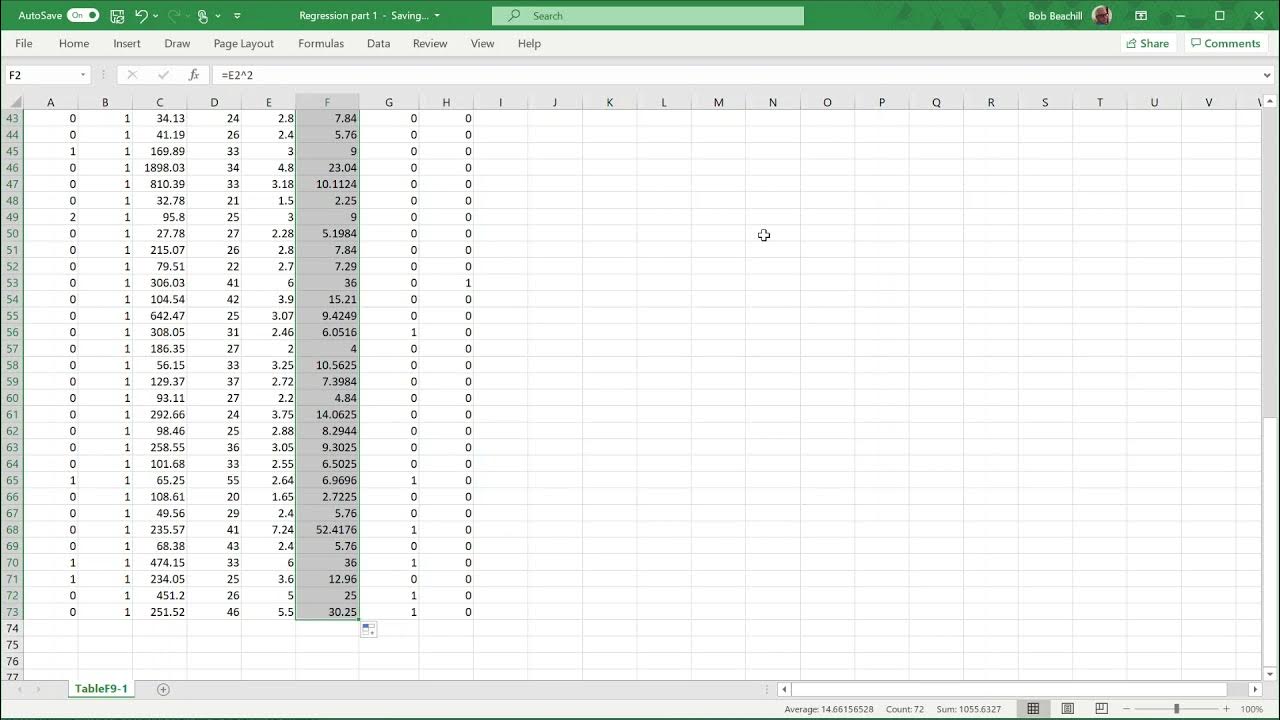
Task: Select the TableF9-1 sheet tab
Action: [x=101, y=689]
